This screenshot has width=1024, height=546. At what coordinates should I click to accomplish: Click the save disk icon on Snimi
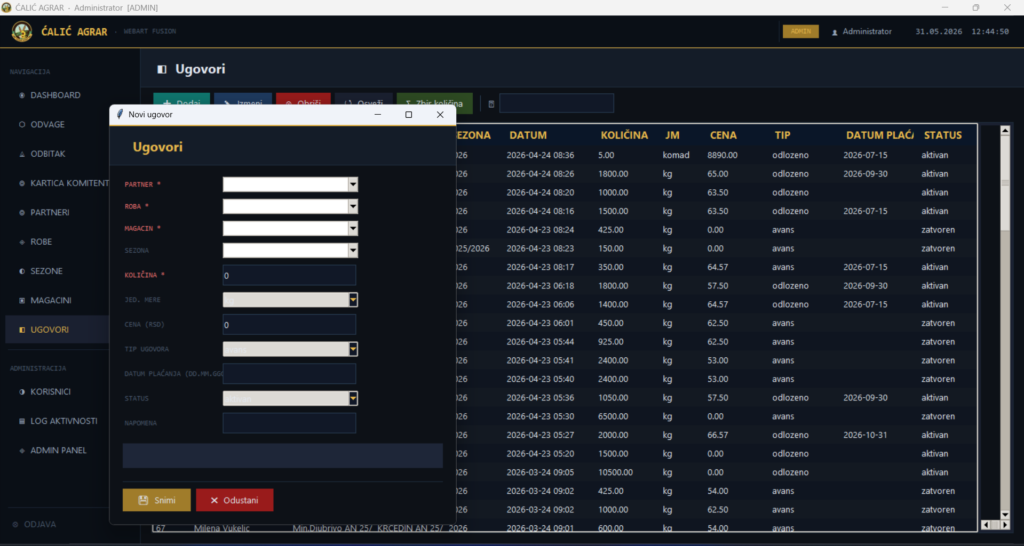point(144,500)
